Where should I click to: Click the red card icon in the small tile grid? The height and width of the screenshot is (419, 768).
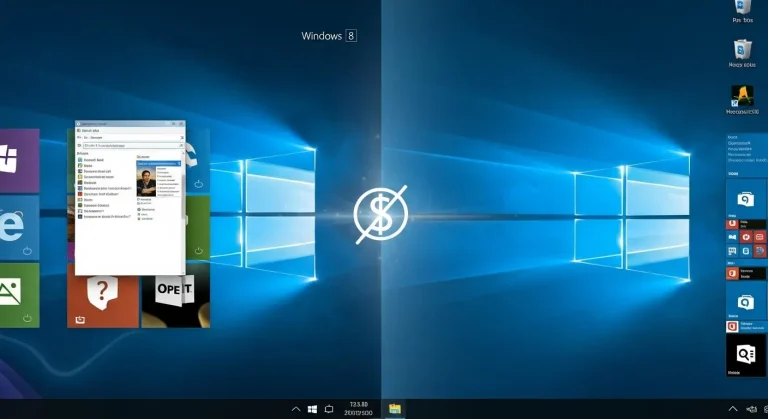[760, 237]
